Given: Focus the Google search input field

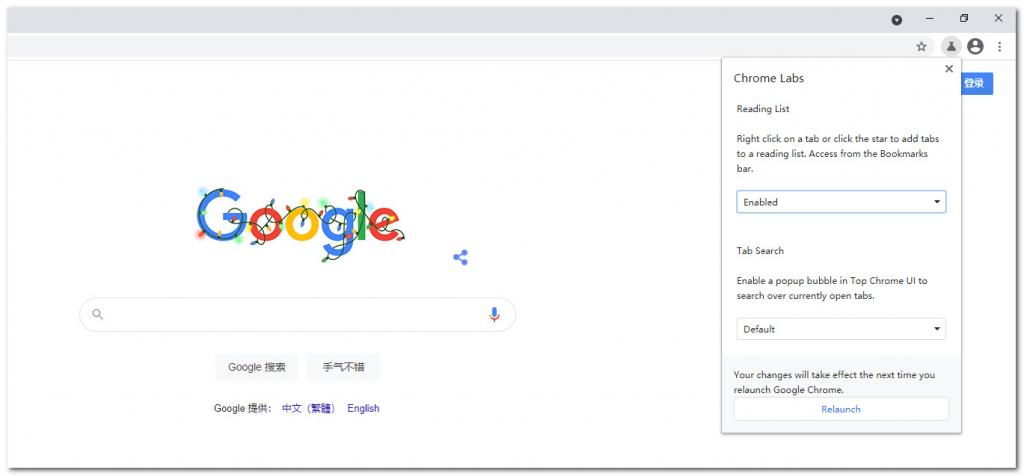Looking at the screenshot, I should 297,315.
